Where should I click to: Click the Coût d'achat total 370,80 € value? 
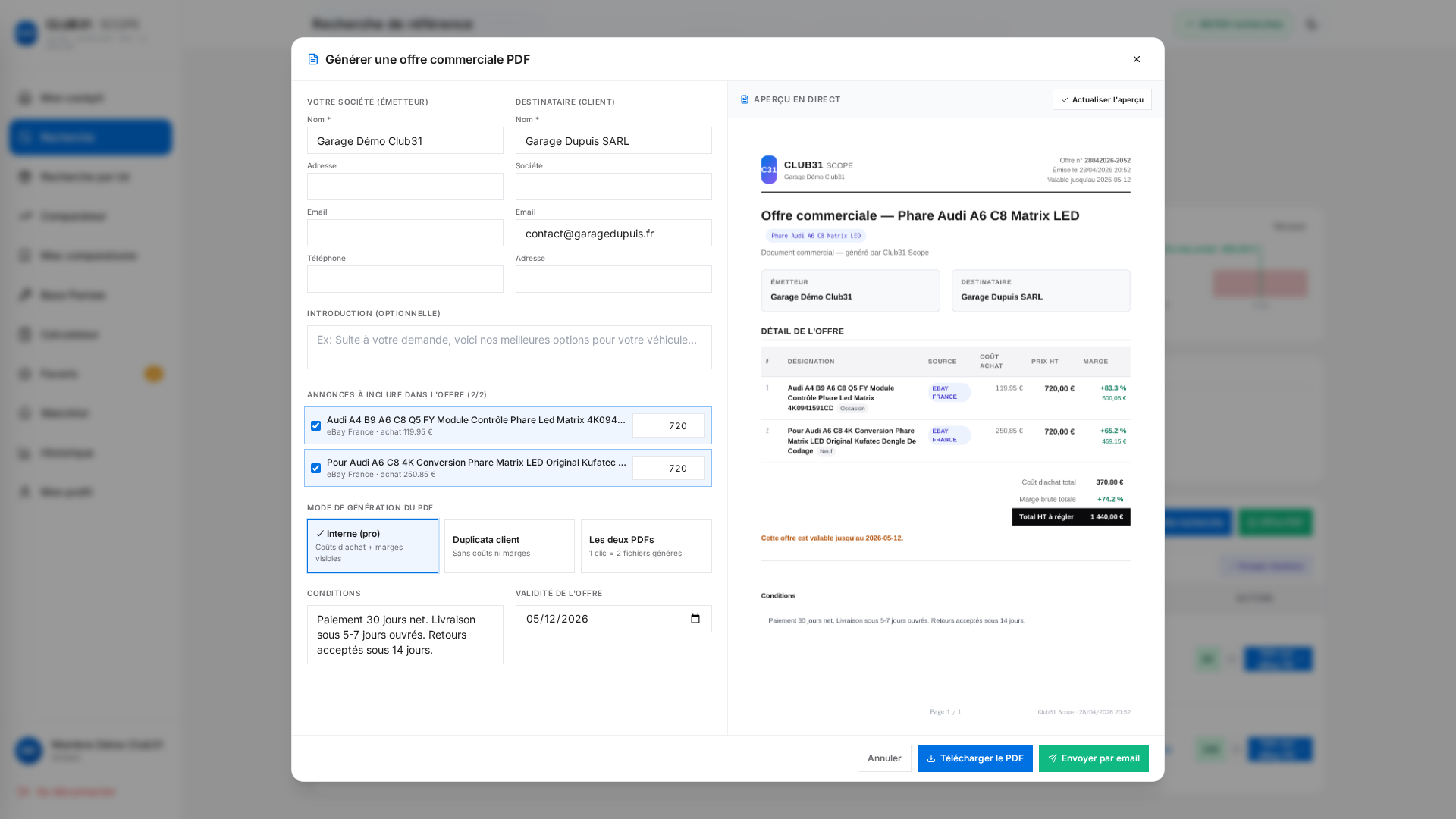(1109, 482)
